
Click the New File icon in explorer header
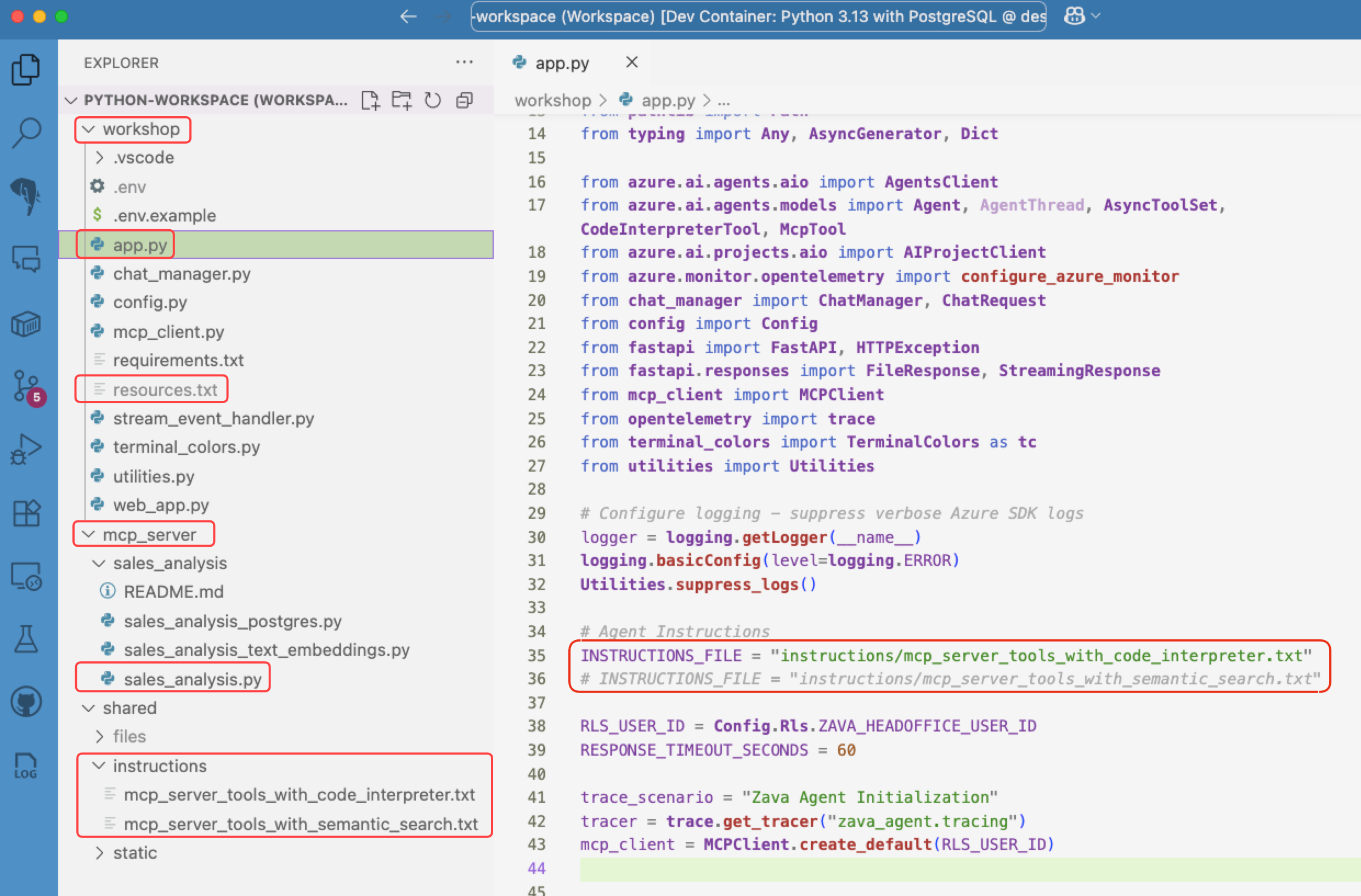tap(370, 100)
